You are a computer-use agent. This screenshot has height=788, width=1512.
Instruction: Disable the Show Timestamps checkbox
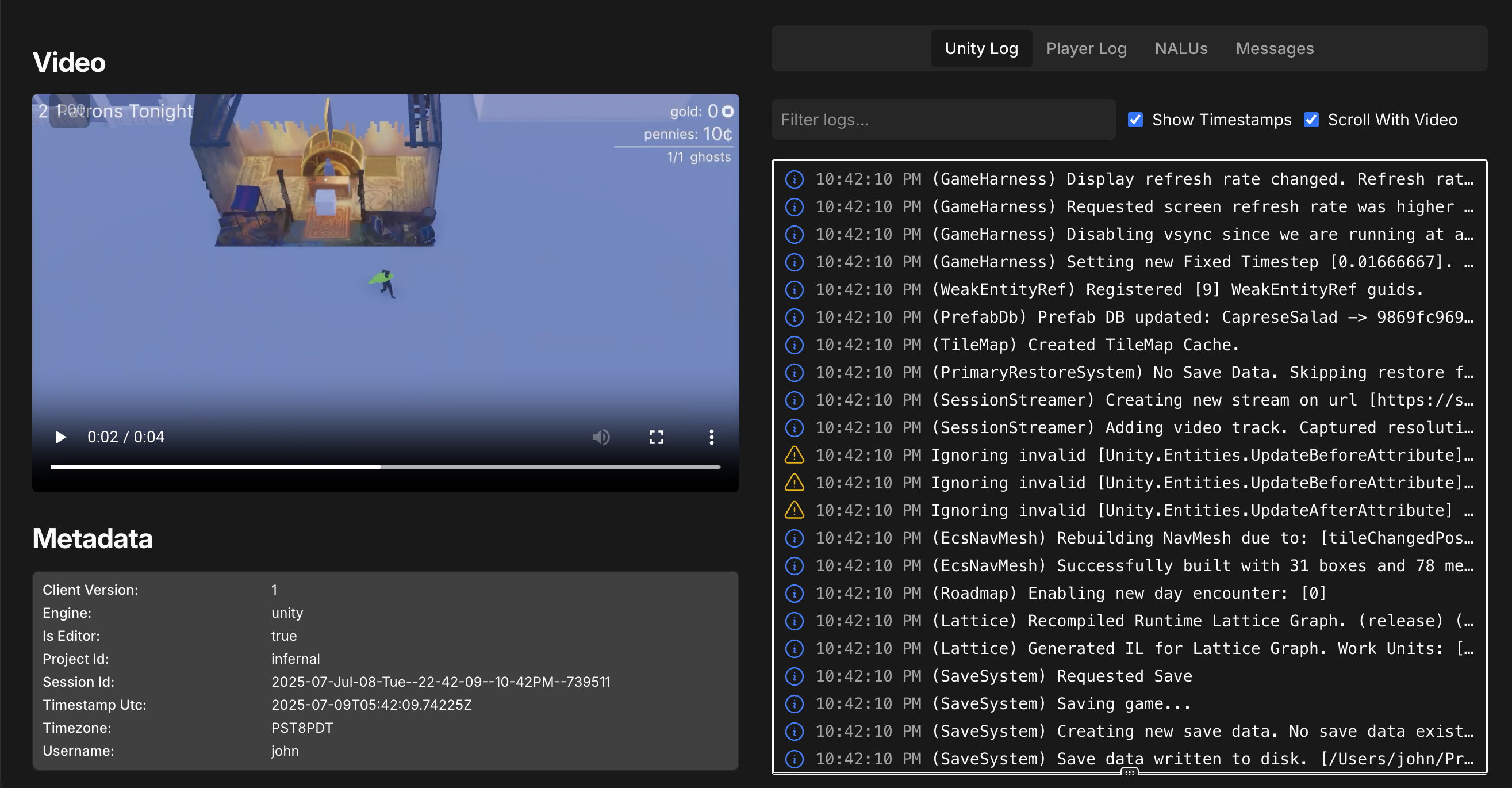click(1135, 120)
